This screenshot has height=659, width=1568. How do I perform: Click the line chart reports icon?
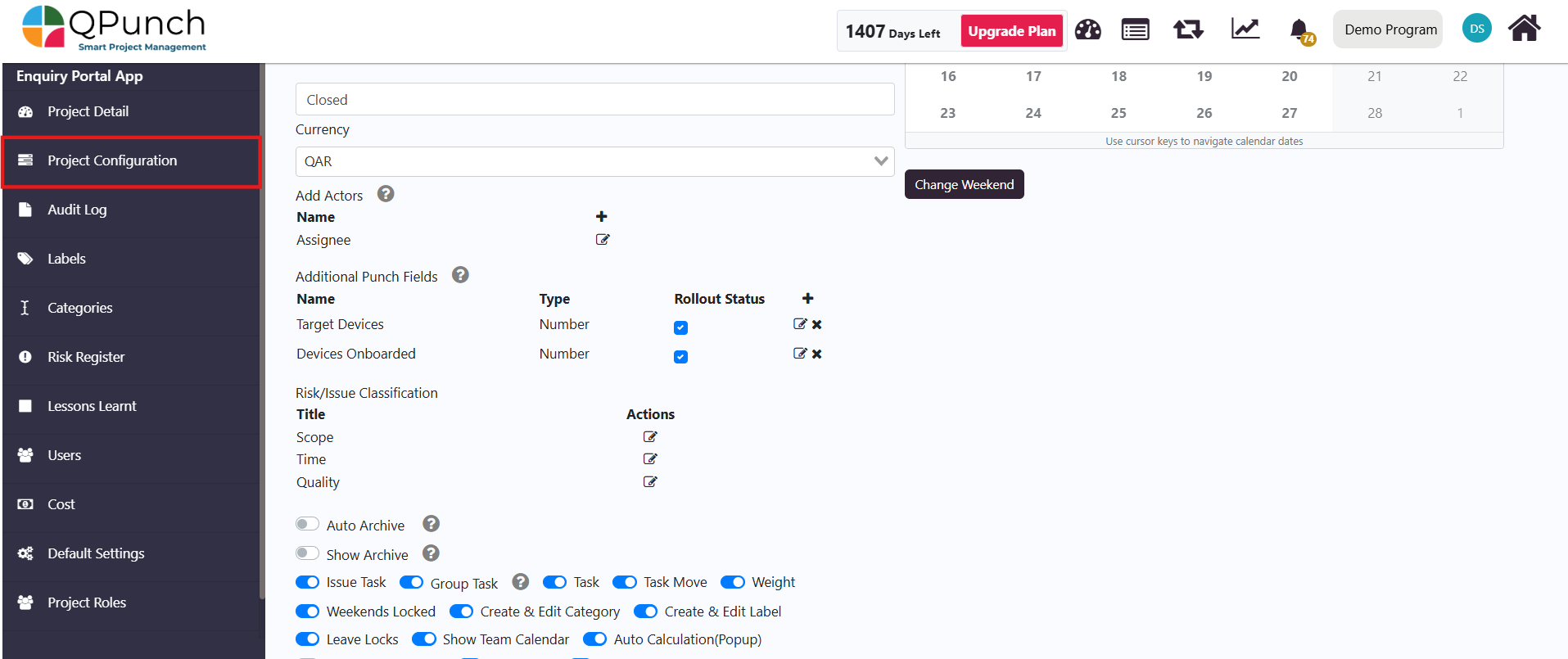pos(1245,29)
